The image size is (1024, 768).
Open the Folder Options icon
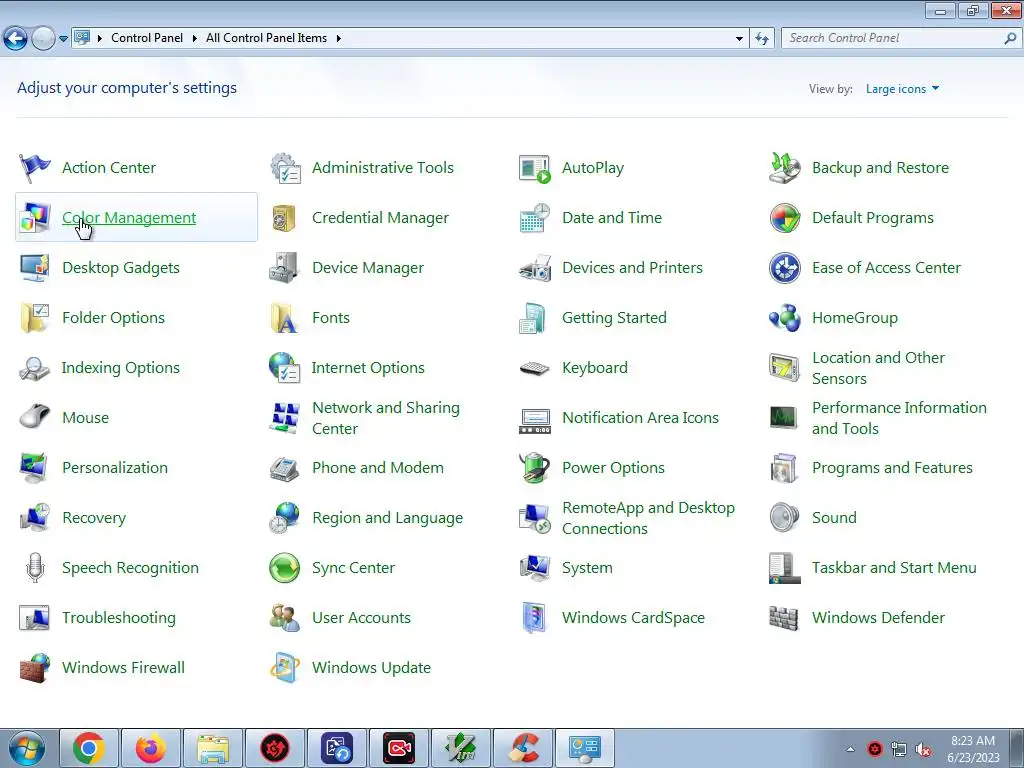[35, 318]
